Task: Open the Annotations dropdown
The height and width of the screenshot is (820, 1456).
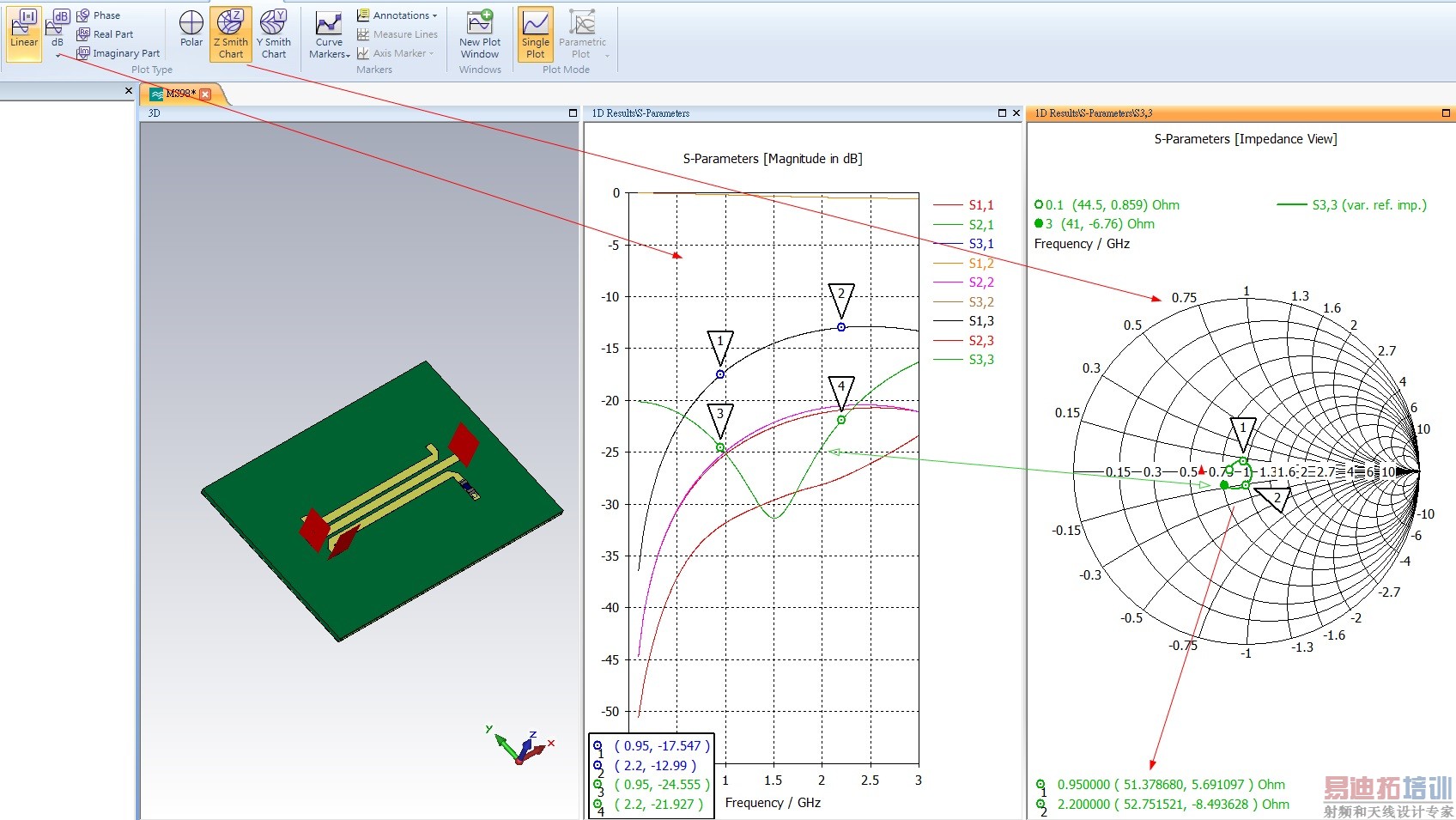Action: (397, 15)
